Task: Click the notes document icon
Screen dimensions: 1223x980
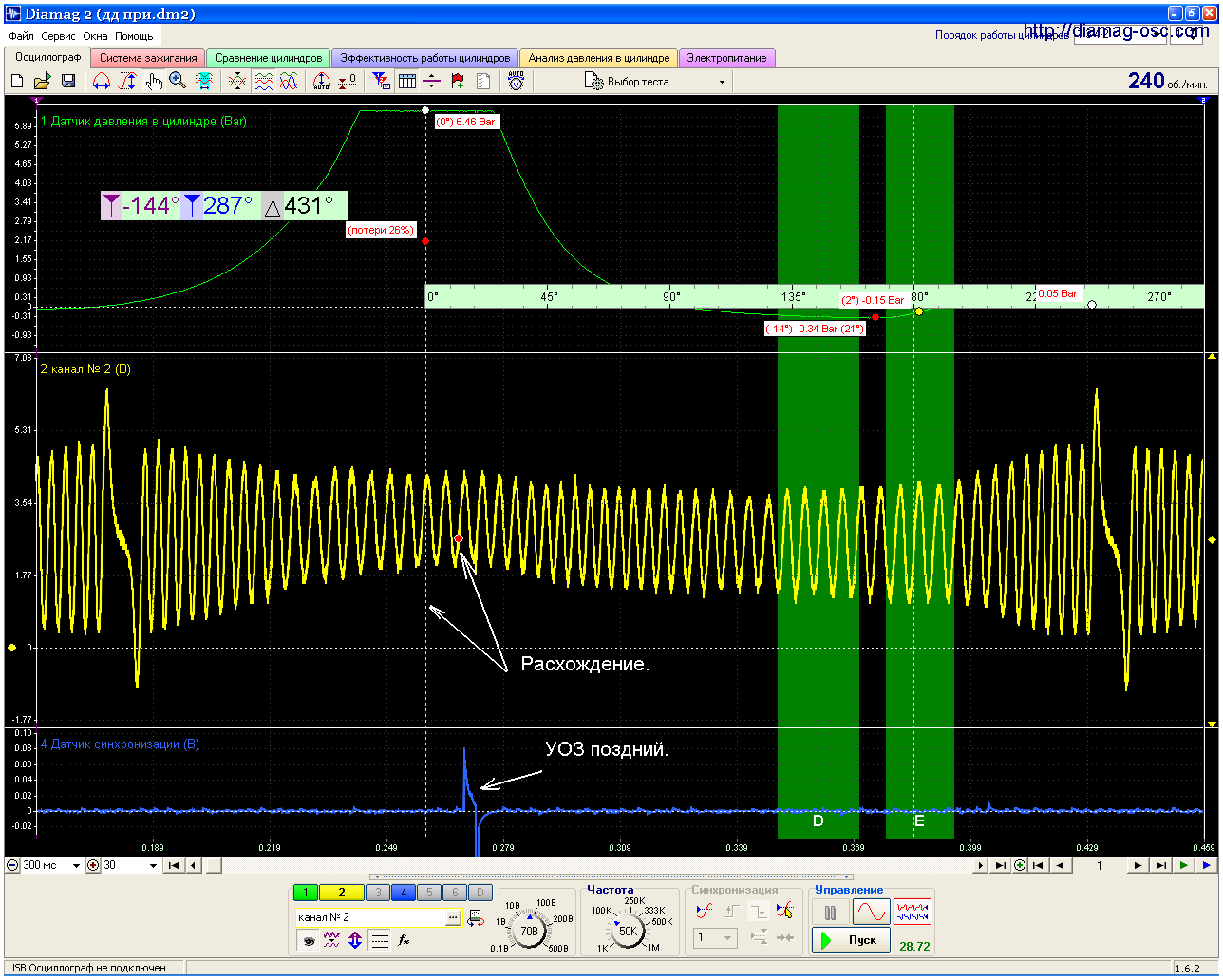Action: coord(483,82)
